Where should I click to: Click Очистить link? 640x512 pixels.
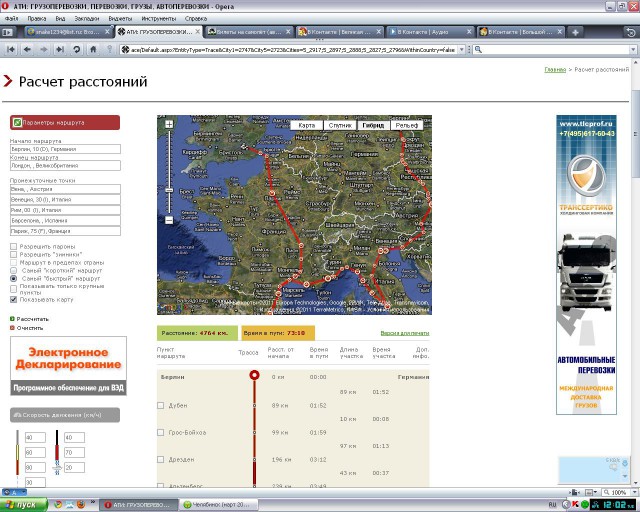pos(30,328)
